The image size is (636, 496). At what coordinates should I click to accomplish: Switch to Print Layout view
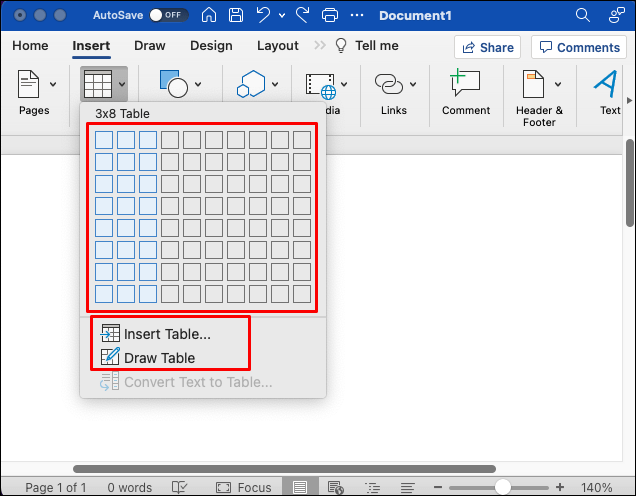click(x=299, y=487)
